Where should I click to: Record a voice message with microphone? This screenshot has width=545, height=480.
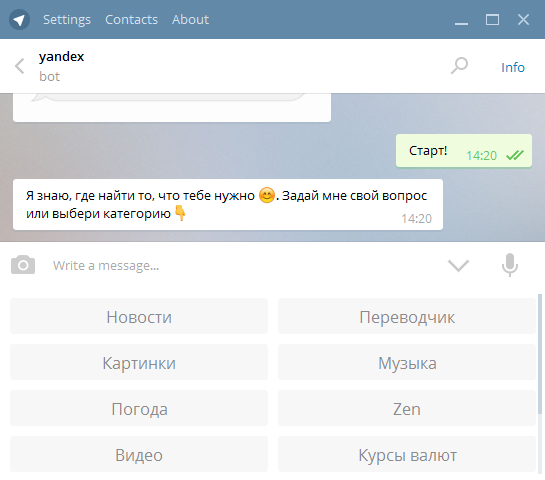click(x=510, y=265)
